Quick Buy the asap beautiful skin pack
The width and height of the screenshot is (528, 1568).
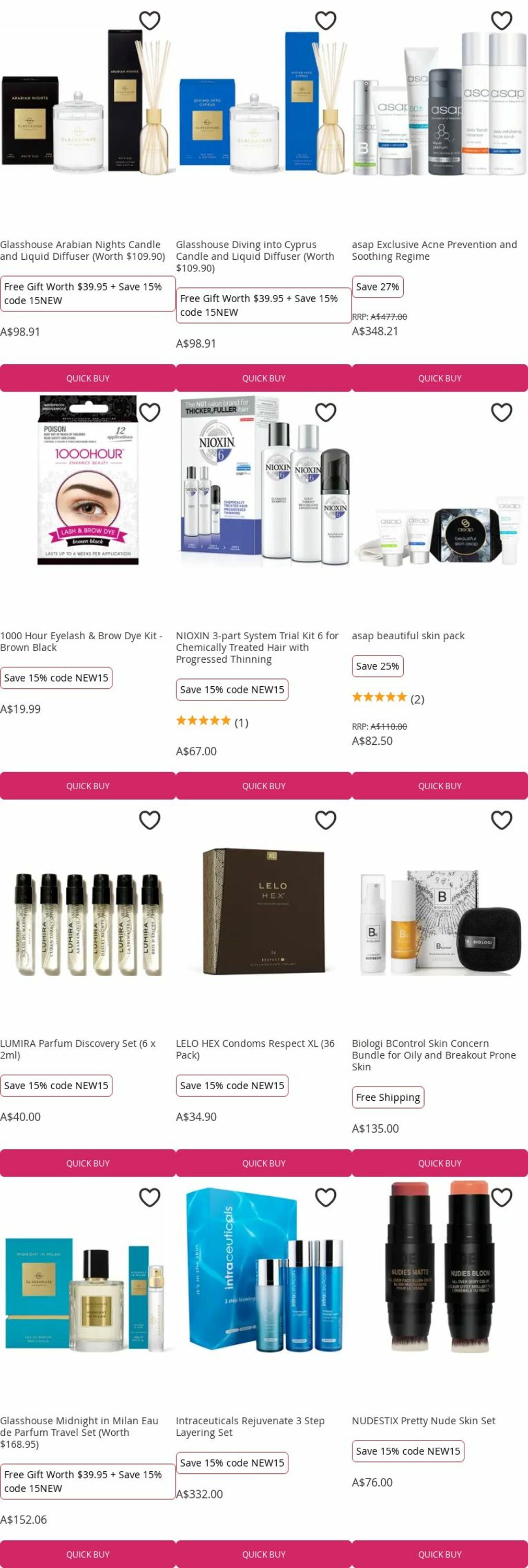pyautogui.click(x=440, y=786)
